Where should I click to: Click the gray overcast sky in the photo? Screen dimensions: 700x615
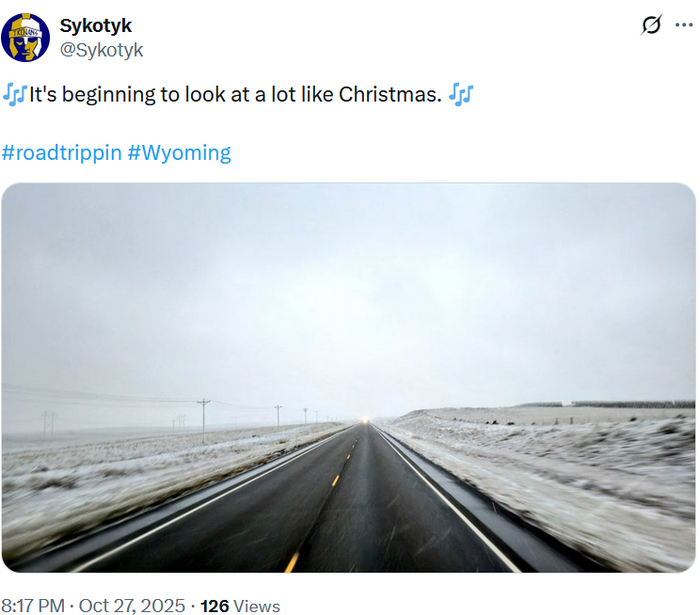[348, 280]
